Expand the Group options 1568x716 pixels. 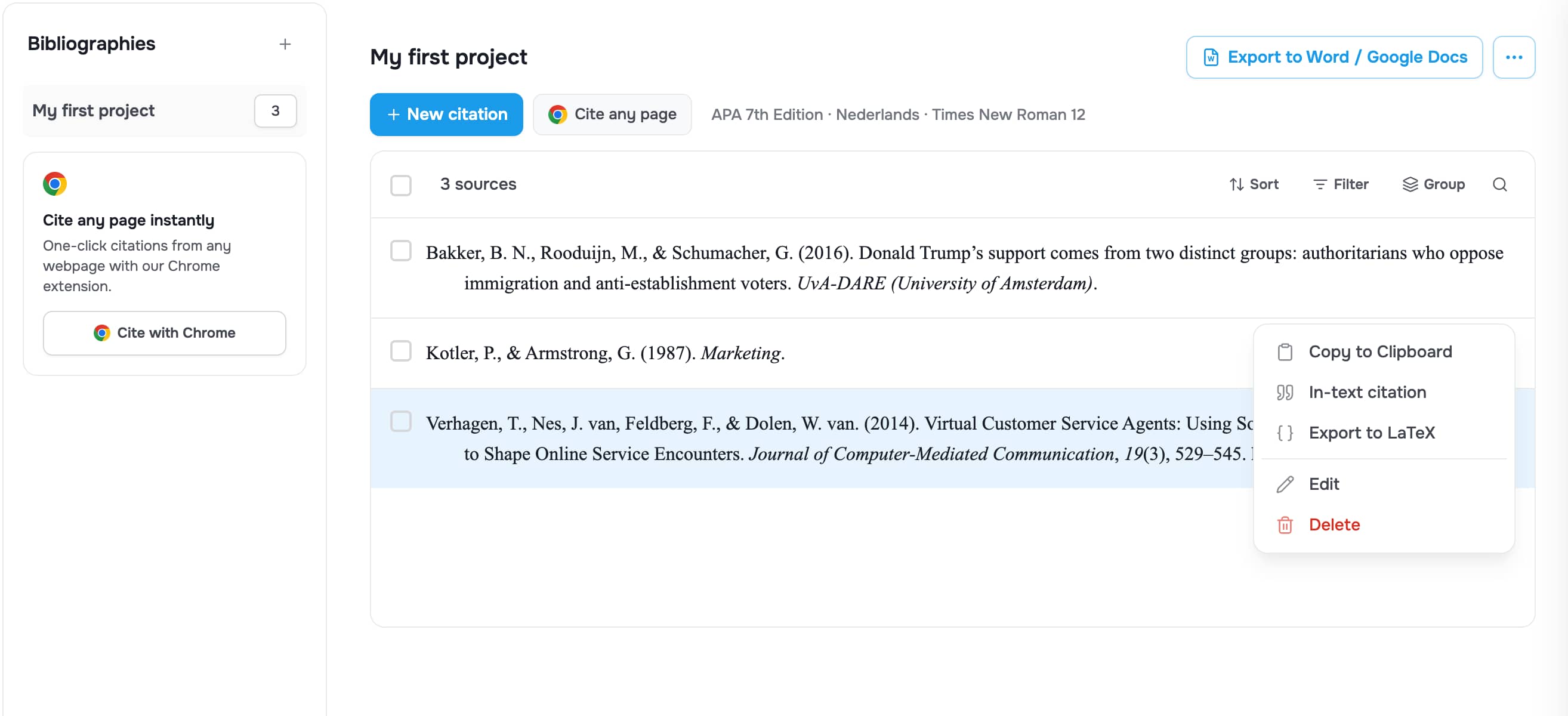coord(1434,184)
